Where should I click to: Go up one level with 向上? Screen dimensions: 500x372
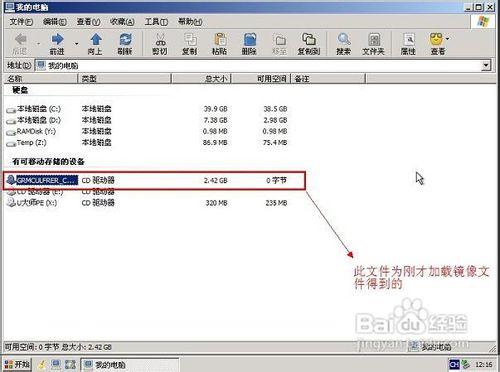click(x=96, y=39)
